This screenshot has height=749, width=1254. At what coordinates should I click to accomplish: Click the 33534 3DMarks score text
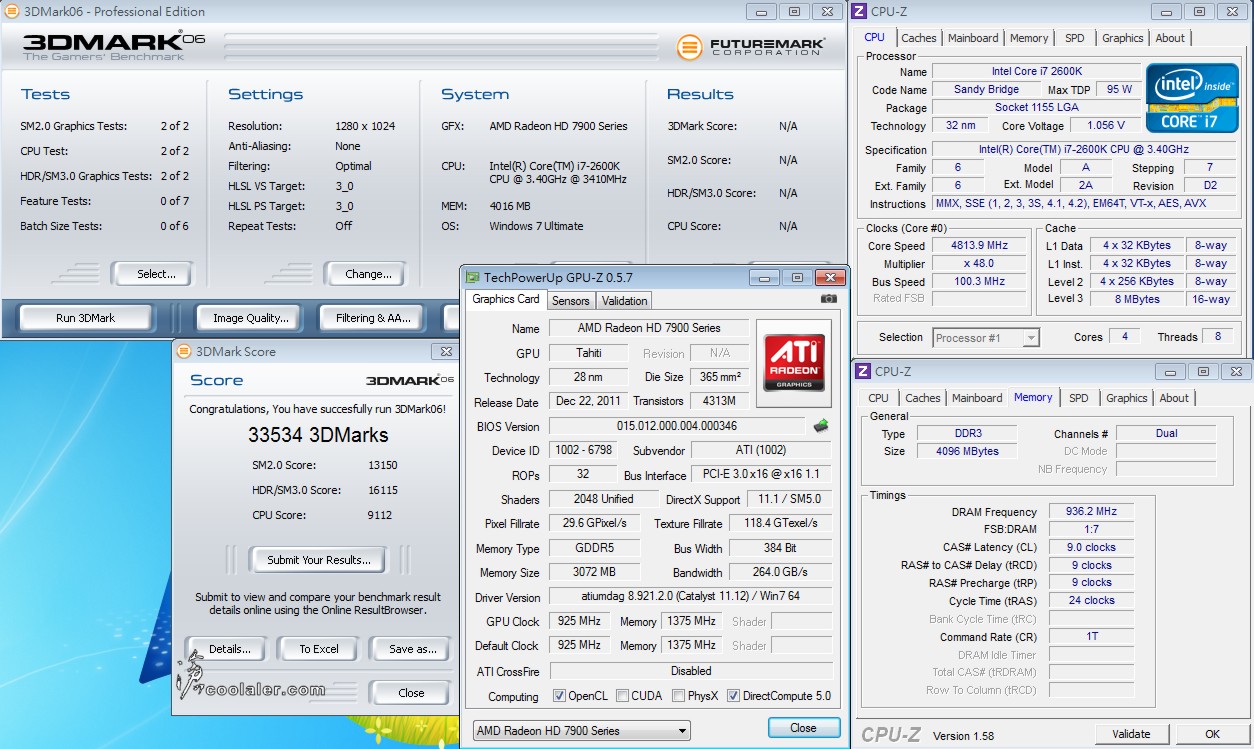tap(318, 435)
